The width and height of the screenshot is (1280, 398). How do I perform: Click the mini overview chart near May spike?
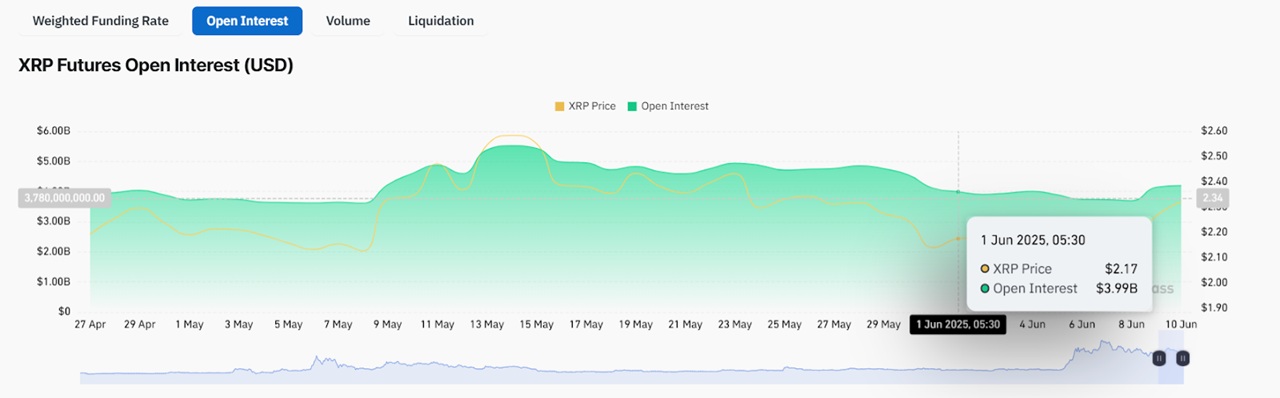click(x=318, y=362)
